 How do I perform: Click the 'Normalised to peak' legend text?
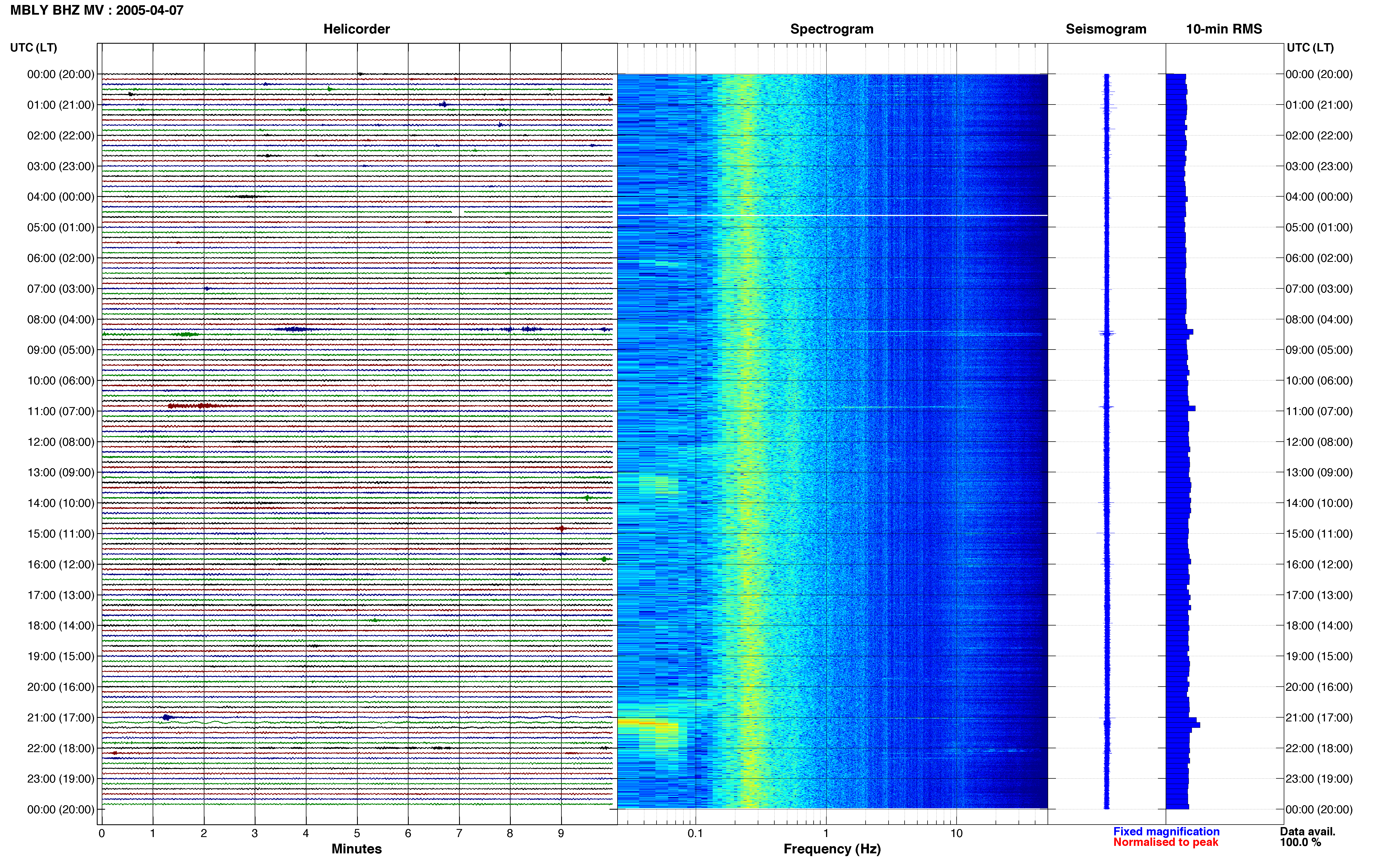[1165, 842]
